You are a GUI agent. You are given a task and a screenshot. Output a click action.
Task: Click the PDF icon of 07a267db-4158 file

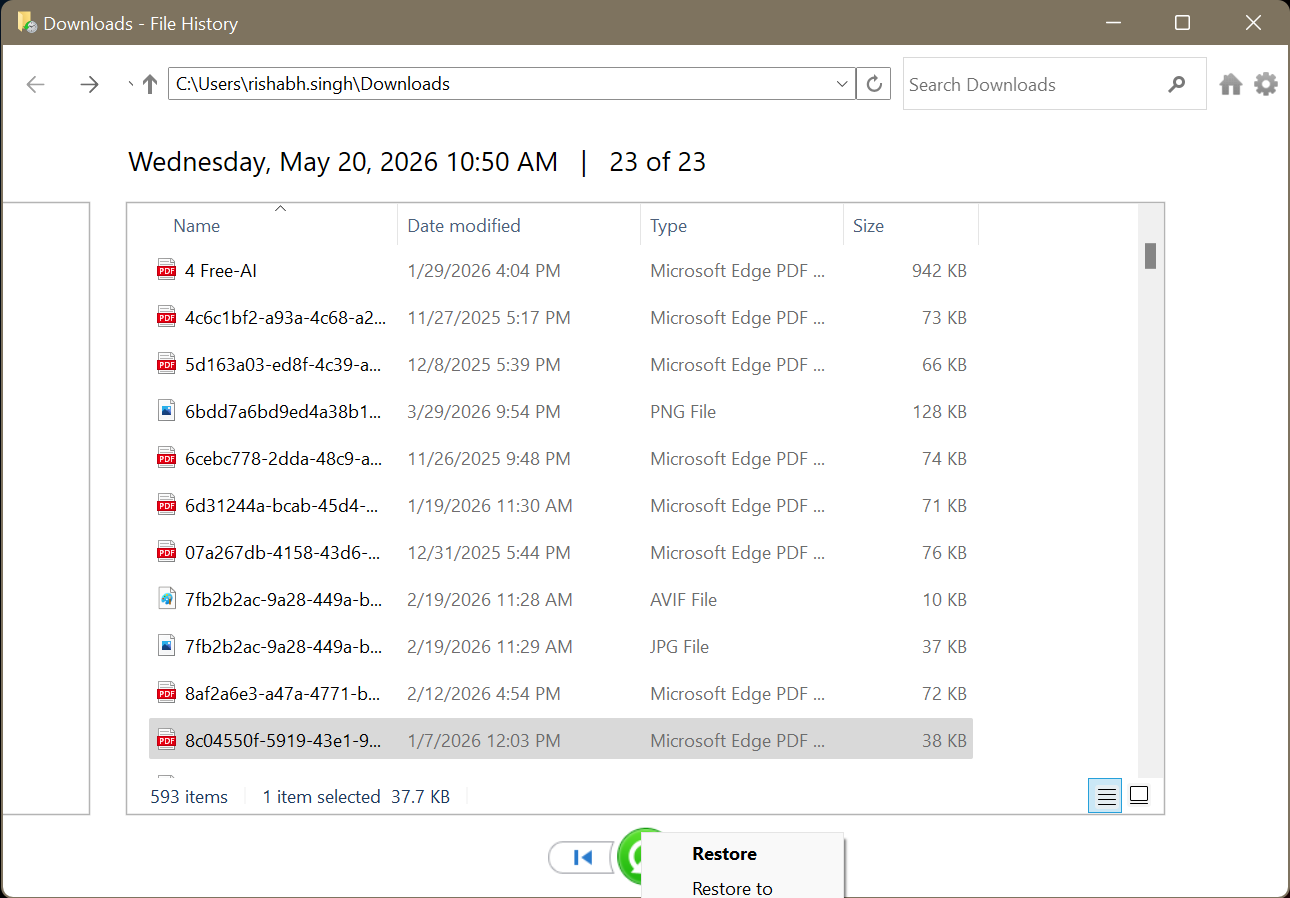pyautogui.click(x=166, y=552)
